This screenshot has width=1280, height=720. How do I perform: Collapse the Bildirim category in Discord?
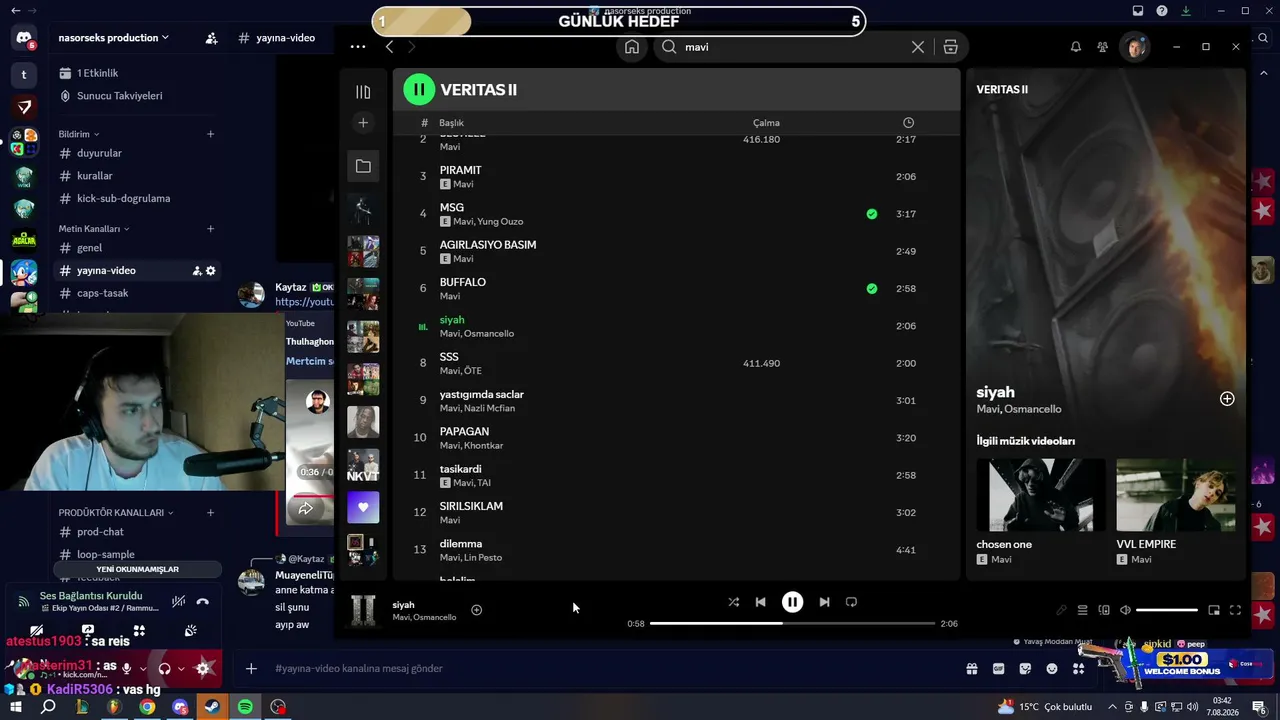tap(79, 134)
